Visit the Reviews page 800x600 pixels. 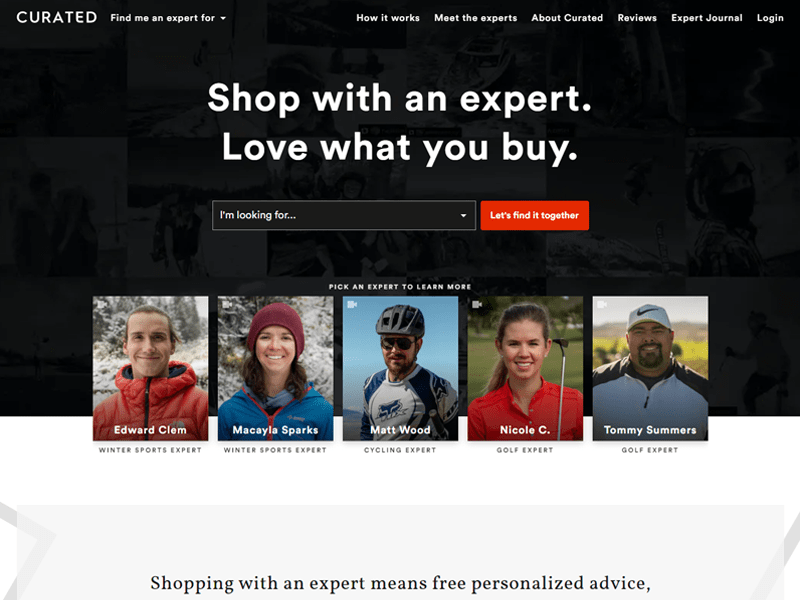click(637, 18)
